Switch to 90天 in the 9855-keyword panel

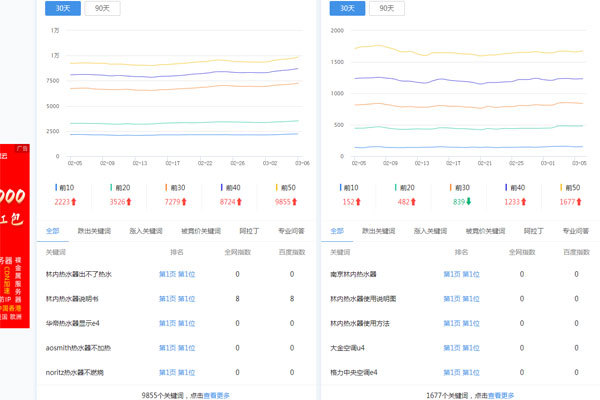[102, 8]
